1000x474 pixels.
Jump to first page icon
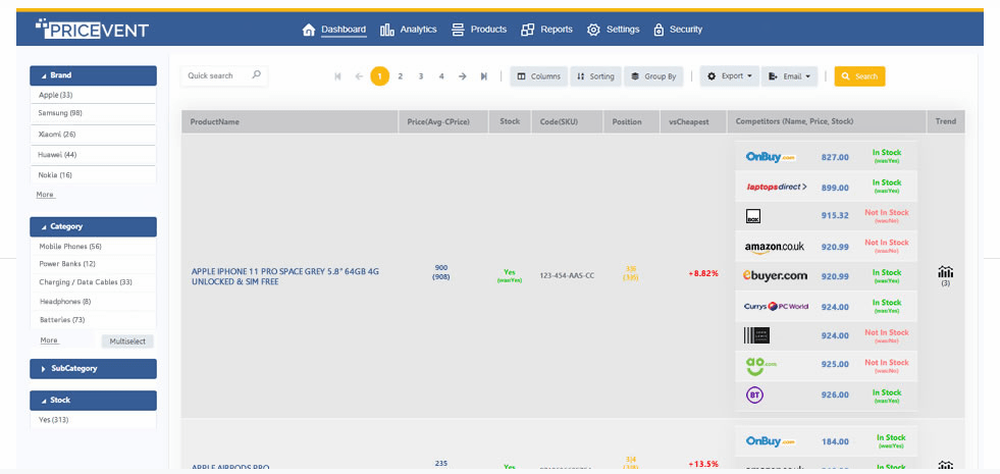click(x=338, y=77)
